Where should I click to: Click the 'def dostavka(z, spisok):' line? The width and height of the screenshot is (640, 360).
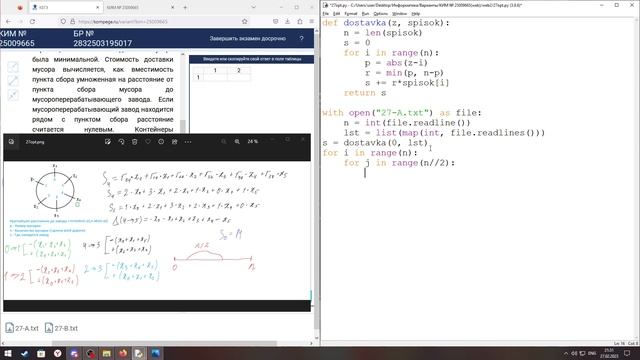(x=386, y=23)
